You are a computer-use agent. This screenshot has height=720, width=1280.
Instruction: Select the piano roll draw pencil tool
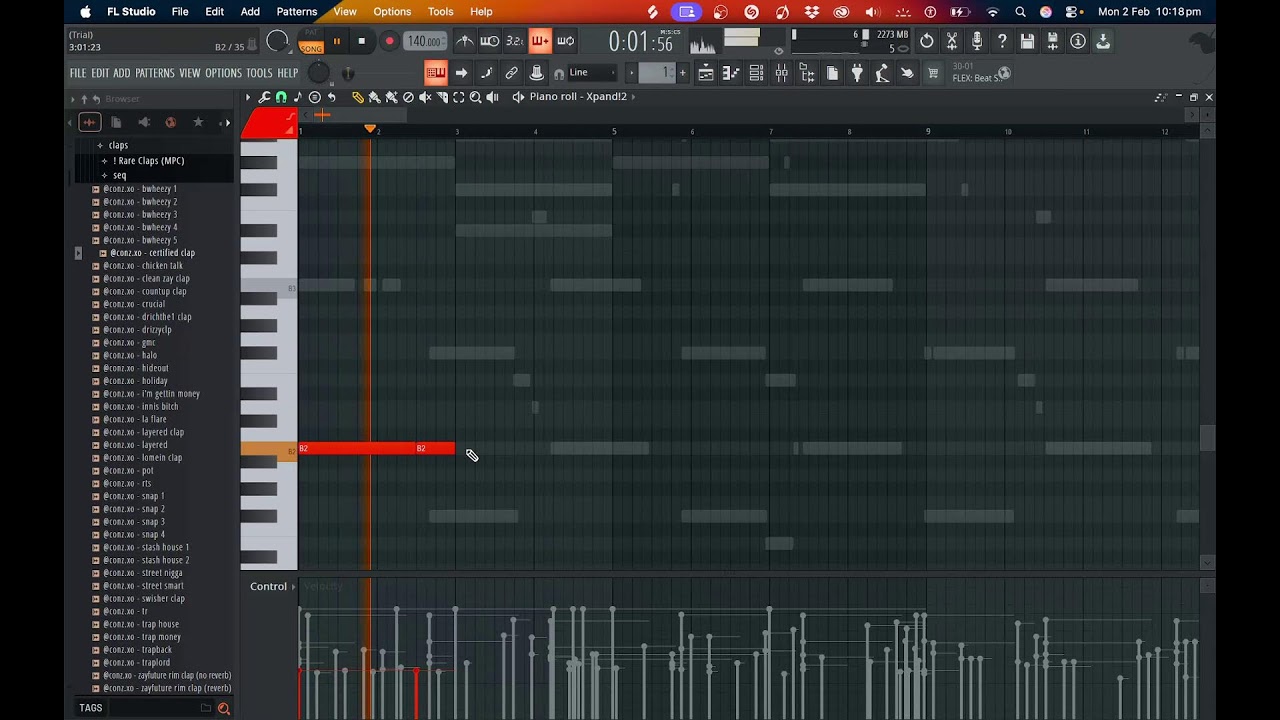[357, 97]
